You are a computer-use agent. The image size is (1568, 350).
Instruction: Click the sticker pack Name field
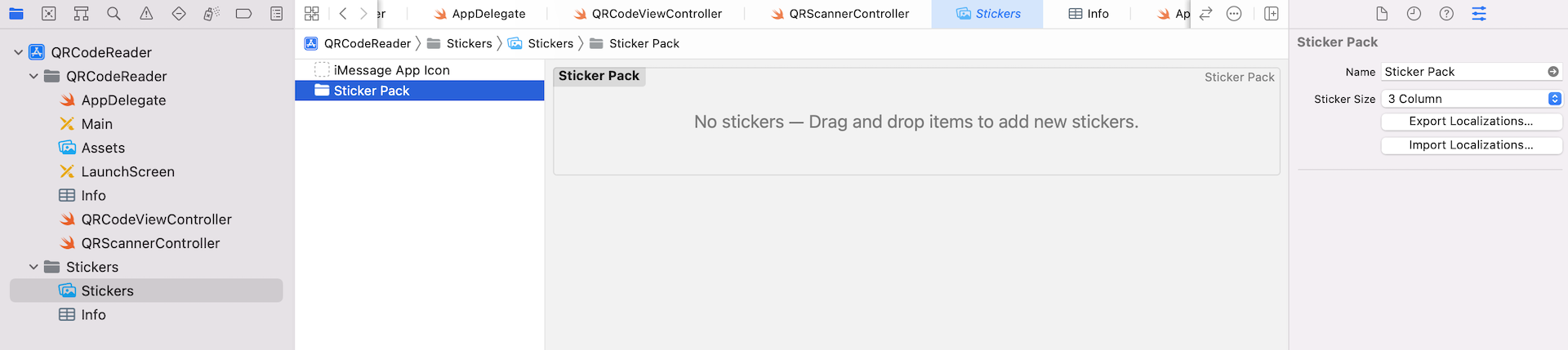pyautogui.click(x=1462, y=72)
